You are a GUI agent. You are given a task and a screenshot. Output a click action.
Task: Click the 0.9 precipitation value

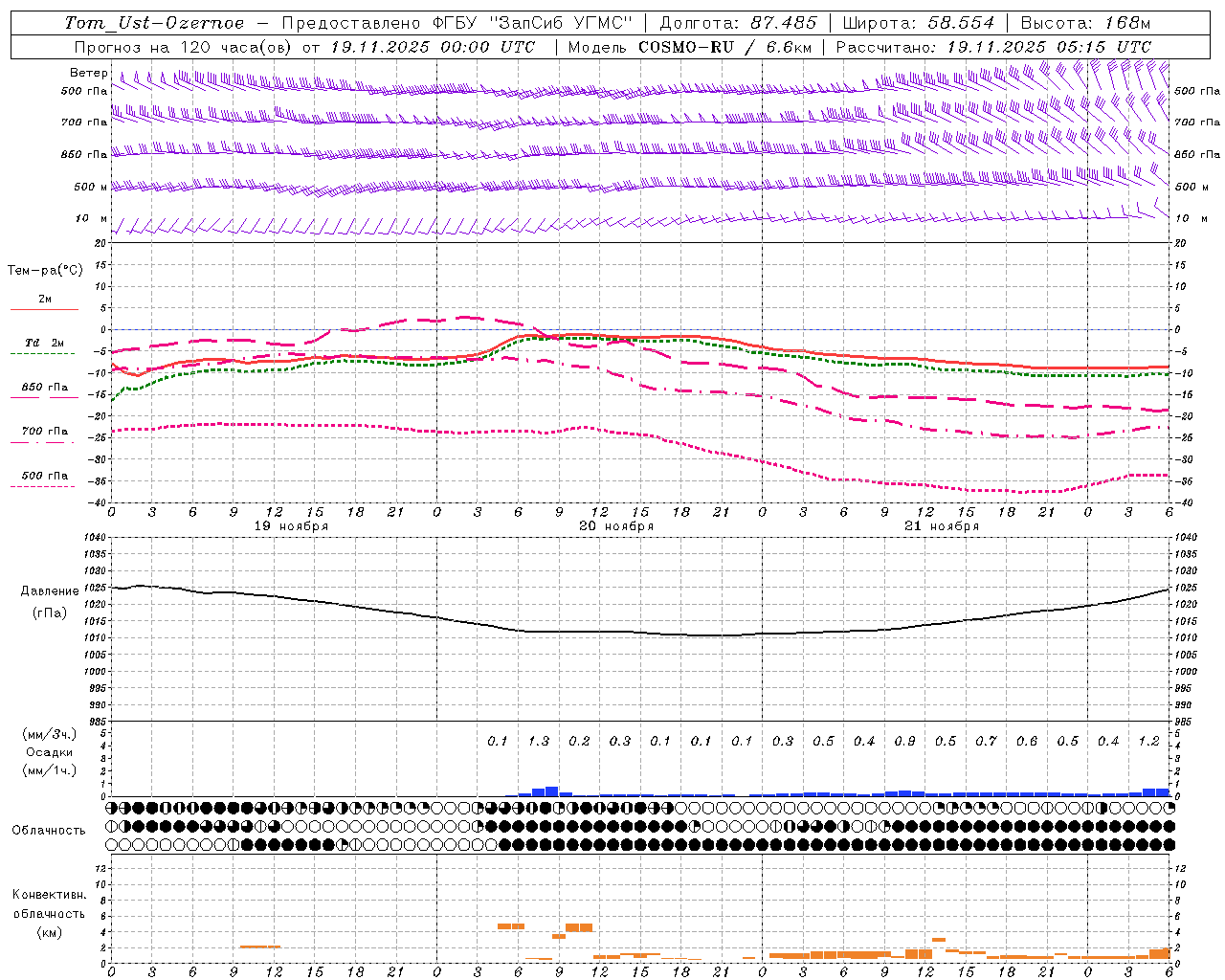904,741
